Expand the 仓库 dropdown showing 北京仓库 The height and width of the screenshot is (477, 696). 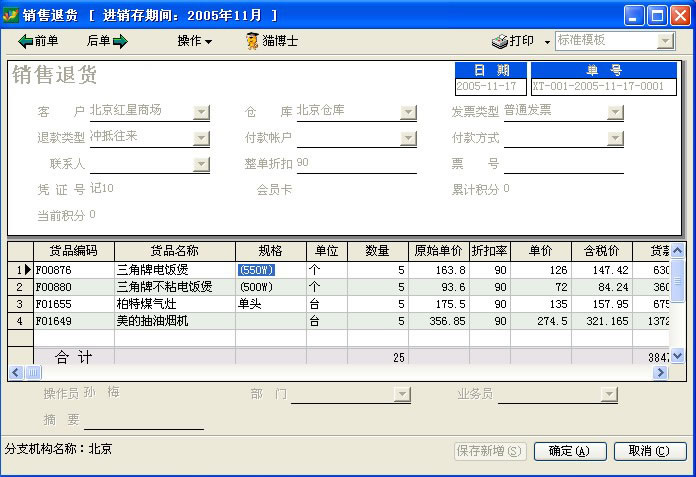[408, 112]
